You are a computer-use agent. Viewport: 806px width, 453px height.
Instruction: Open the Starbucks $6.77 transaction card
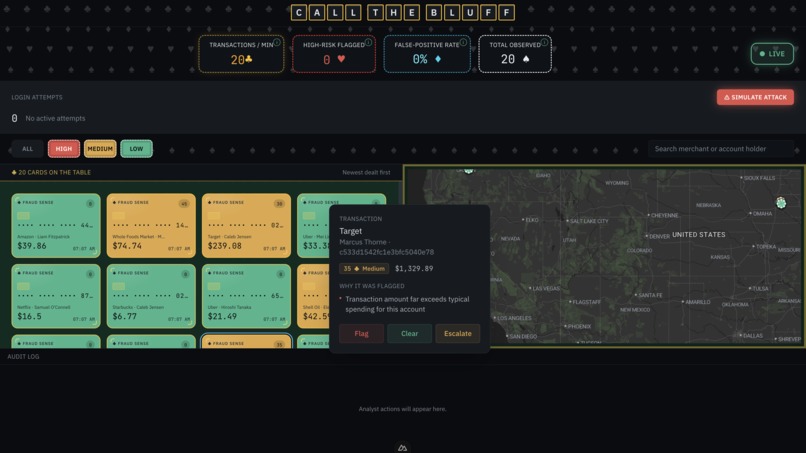151,296
